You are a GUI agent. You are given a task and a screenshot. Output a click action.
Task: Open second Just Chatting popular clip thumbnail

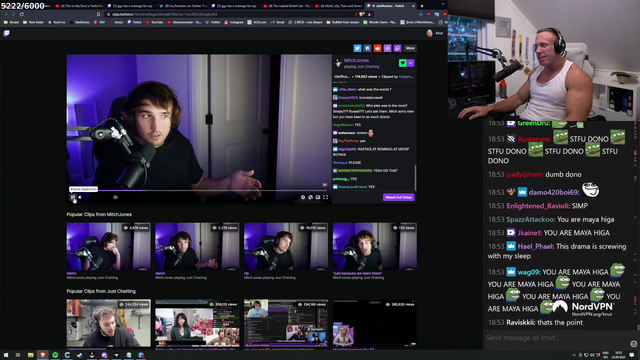pyautogui.click(x=197, y=323)
